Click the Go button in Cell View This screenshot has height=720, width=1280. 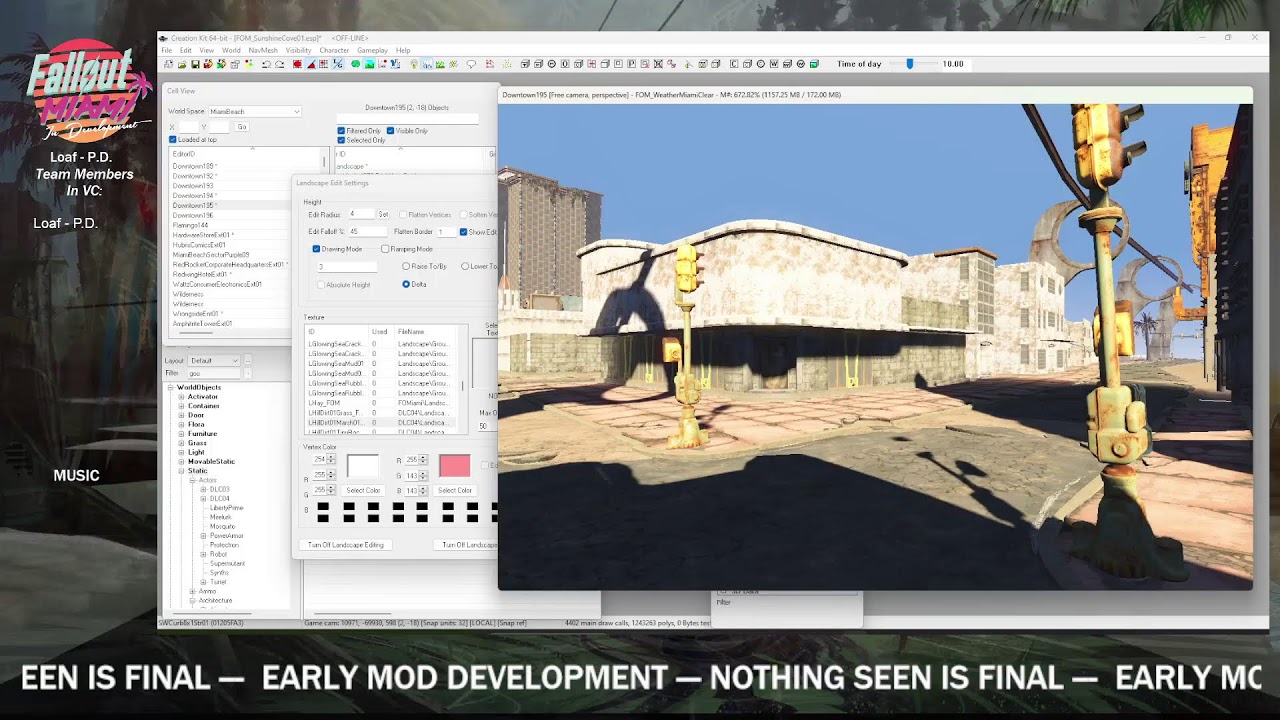click(x=241, y=127)
